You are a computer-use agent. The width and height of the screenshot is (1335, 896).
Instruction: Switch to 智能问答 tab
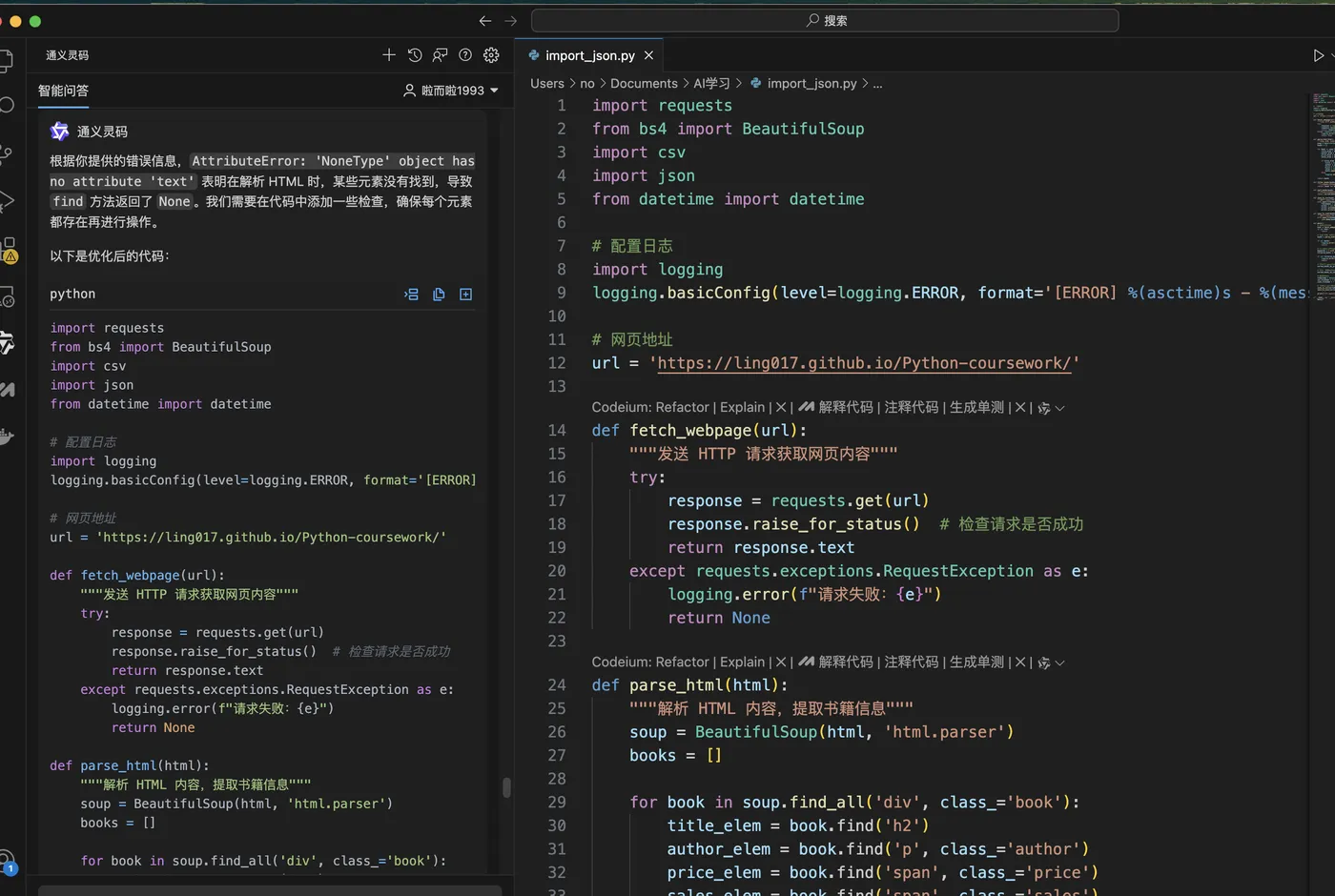tap(63, 91)
